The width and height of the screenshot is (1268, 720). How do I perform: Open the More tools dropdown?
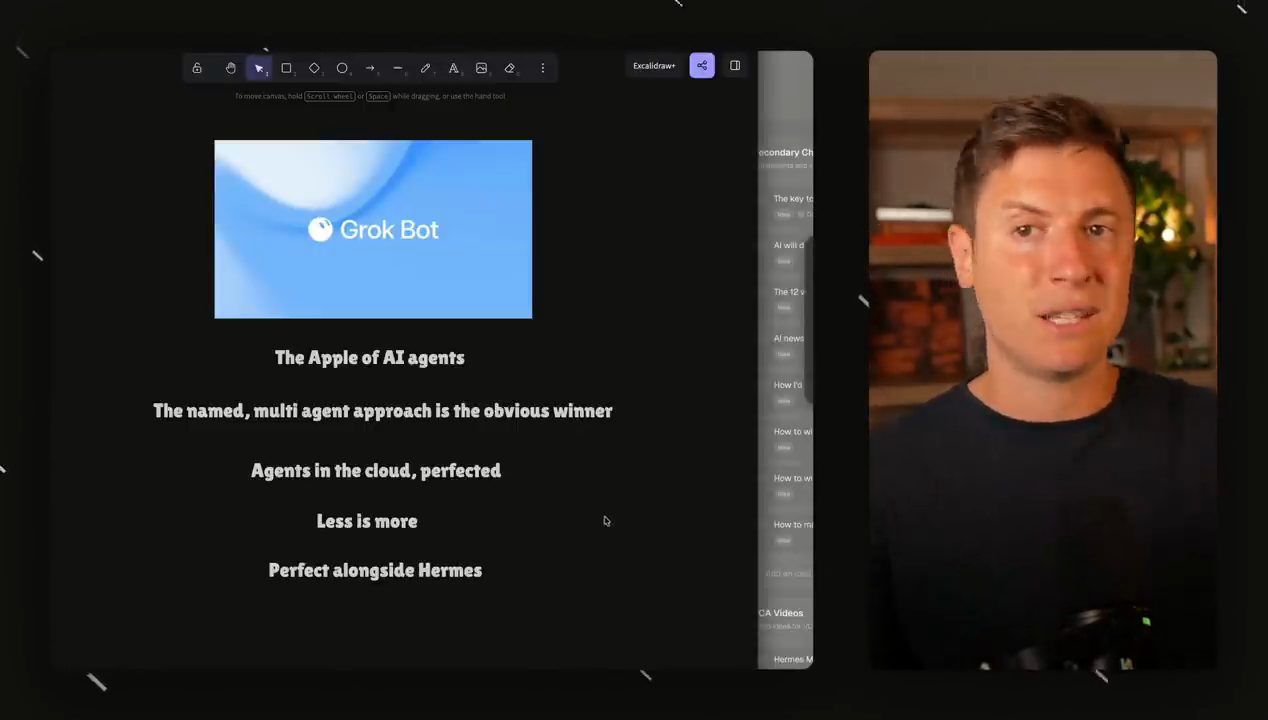543,68
